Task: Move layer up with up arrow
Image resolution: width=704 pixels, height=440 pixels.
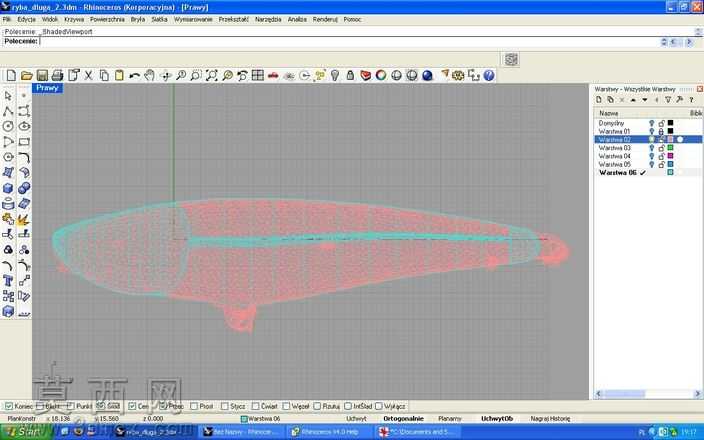Action: pos(633,100)
